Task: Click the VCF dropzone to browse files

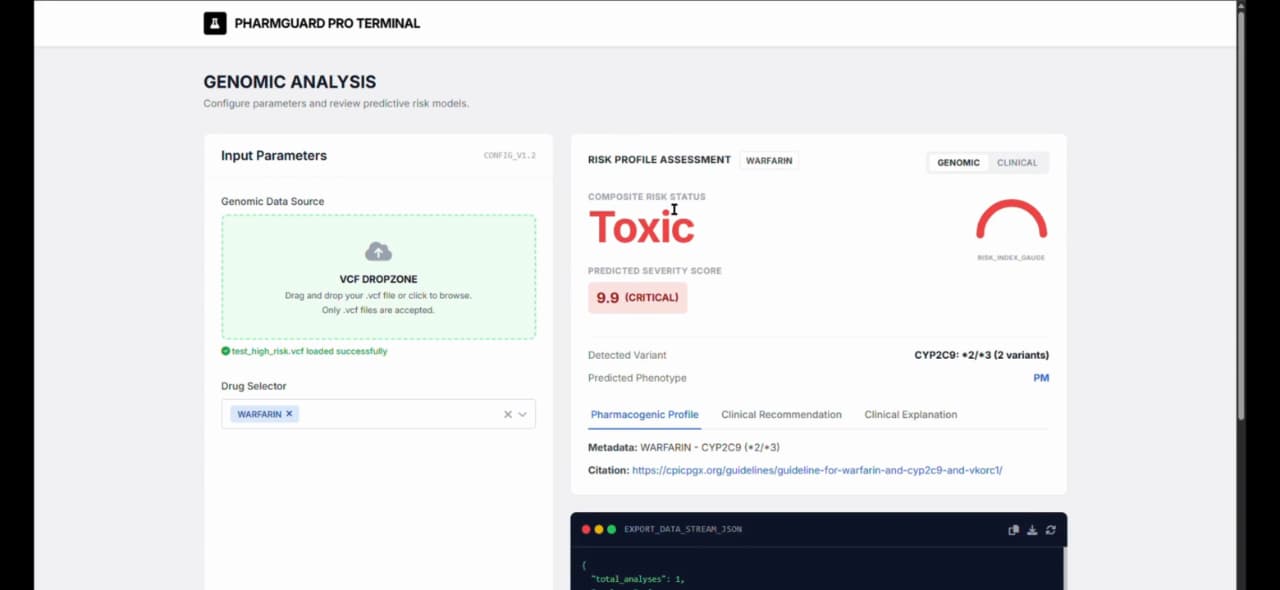Action: (x=378, y=290)
